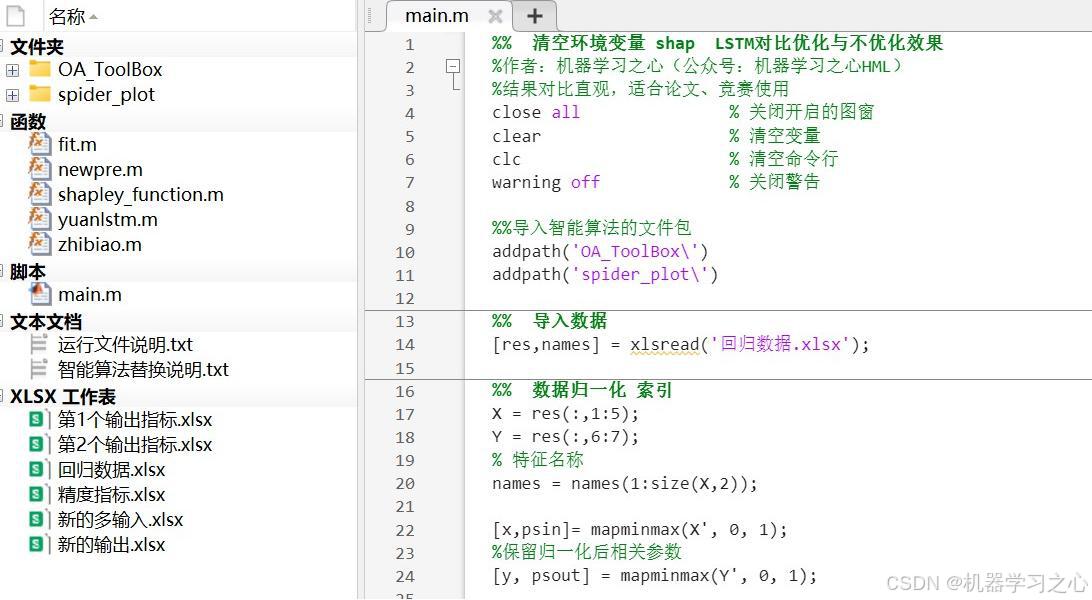The image size is (1092, 600).
Task: Click the addpath('OA_ToolBox\') line
Action: (600, 251)
